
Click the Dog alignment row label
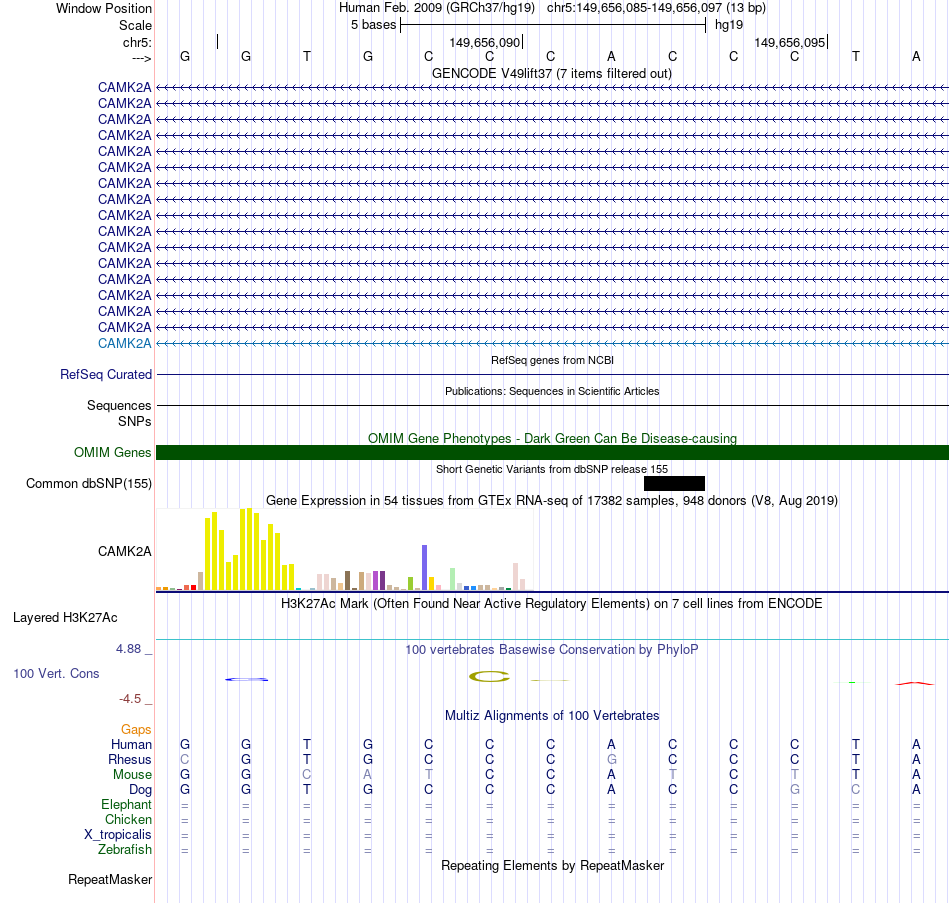click(141, 790)
